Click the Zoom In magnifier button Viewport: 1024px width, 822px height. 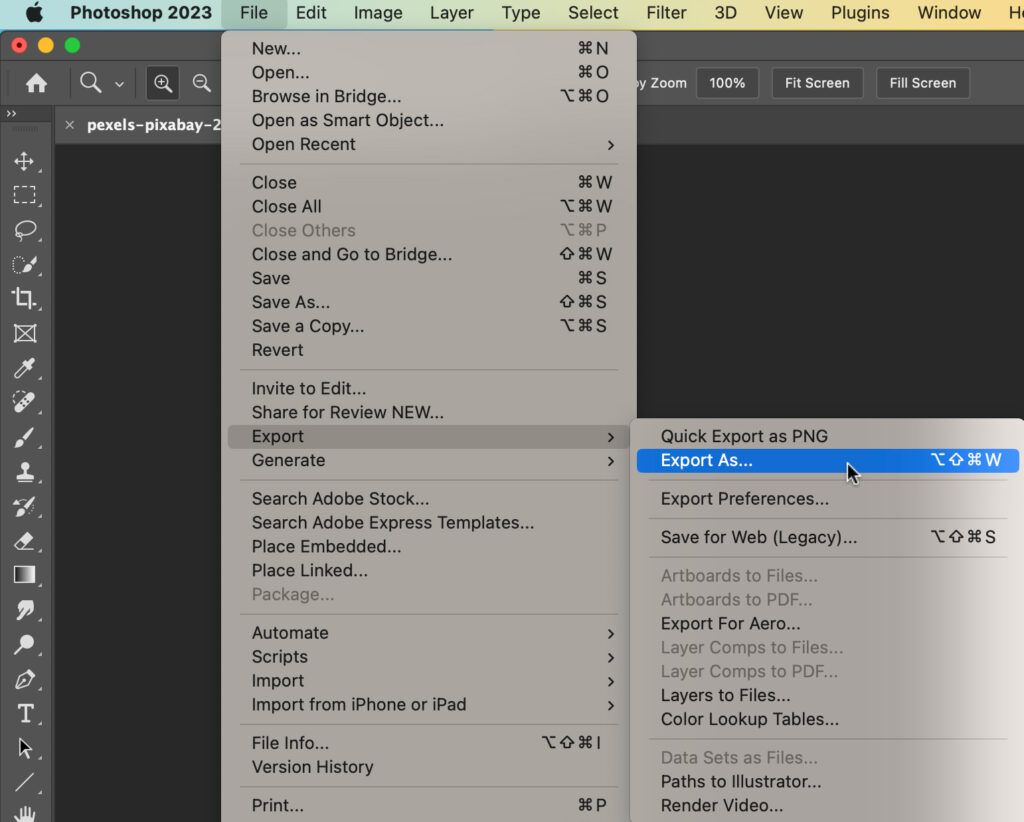point(163,83)
